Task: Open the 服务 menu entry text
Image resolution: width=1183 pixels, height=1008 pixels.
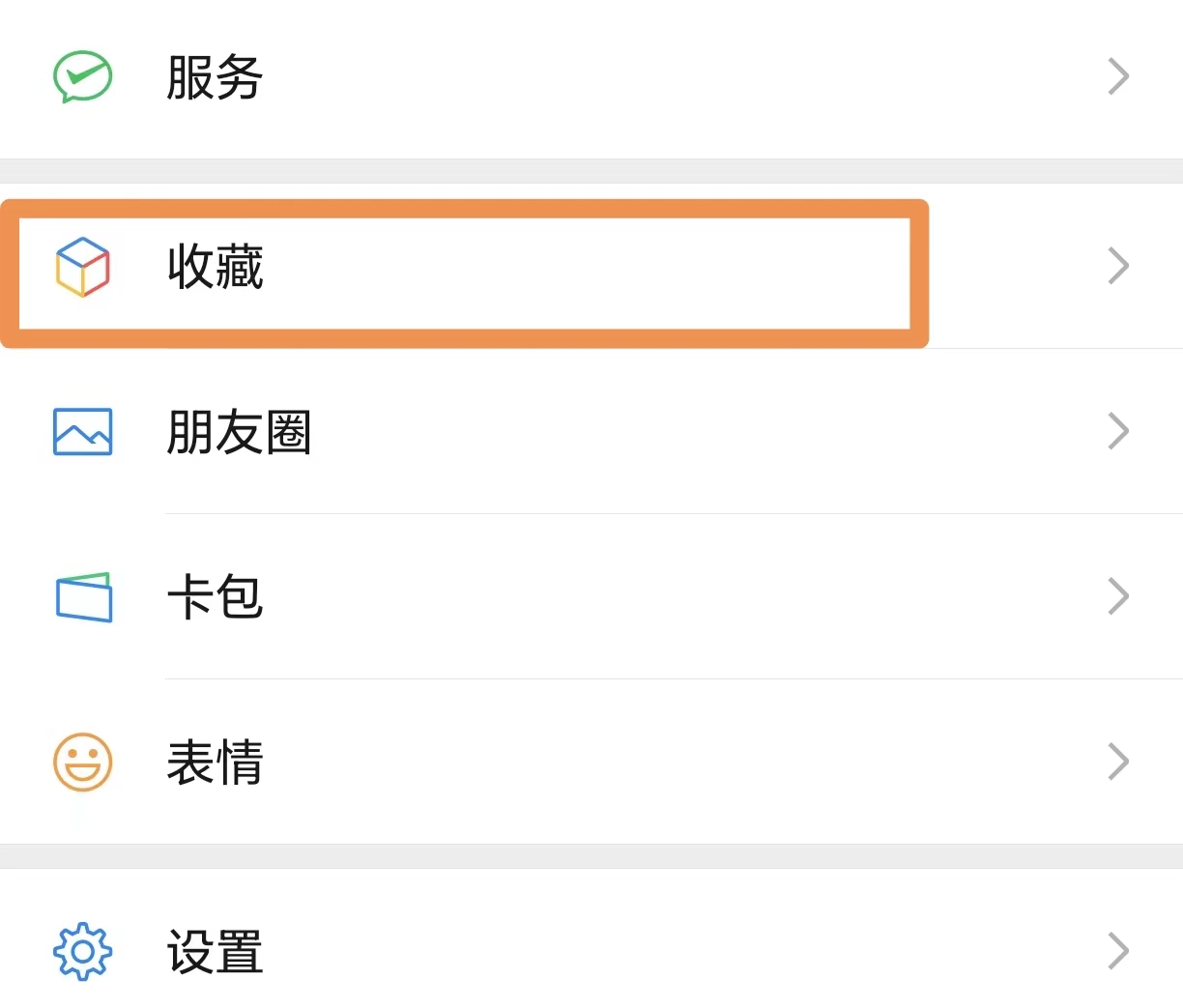Action: click(215, 77)
